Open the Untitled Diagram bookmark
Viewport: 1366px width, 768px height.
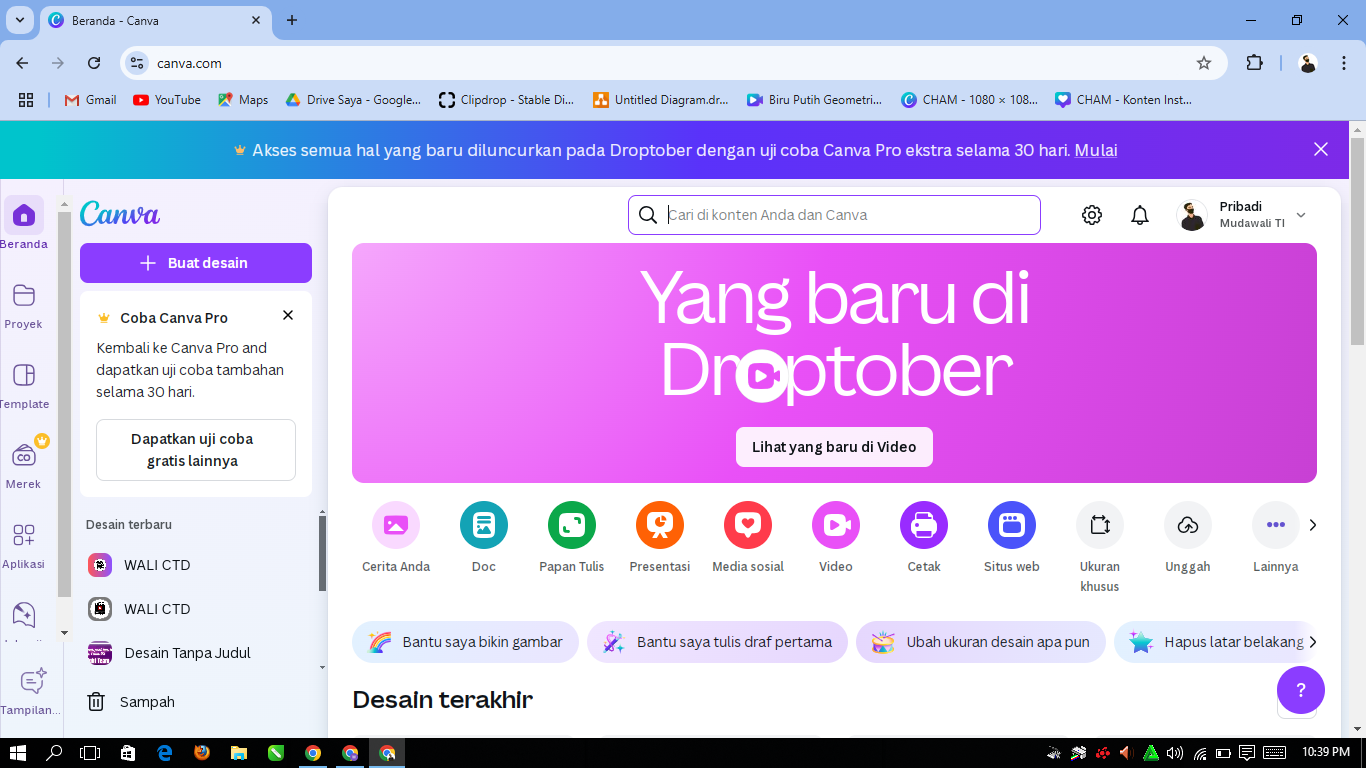tap(661, 100)
